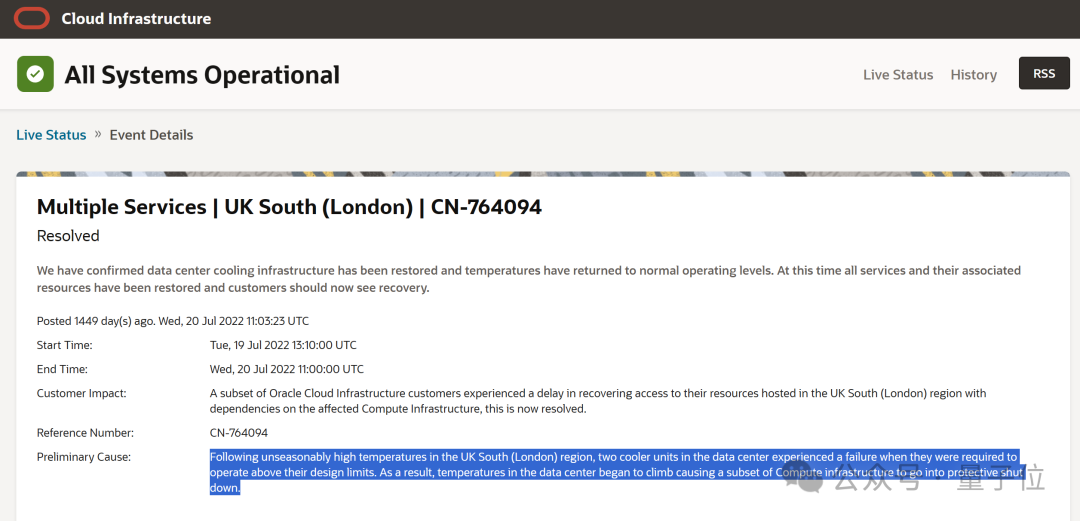Screen dimensions: 1080x521
Task: Select end time Wed, 20 Jul 2022 11:00:00 UTC
Action: click(287, 369)
